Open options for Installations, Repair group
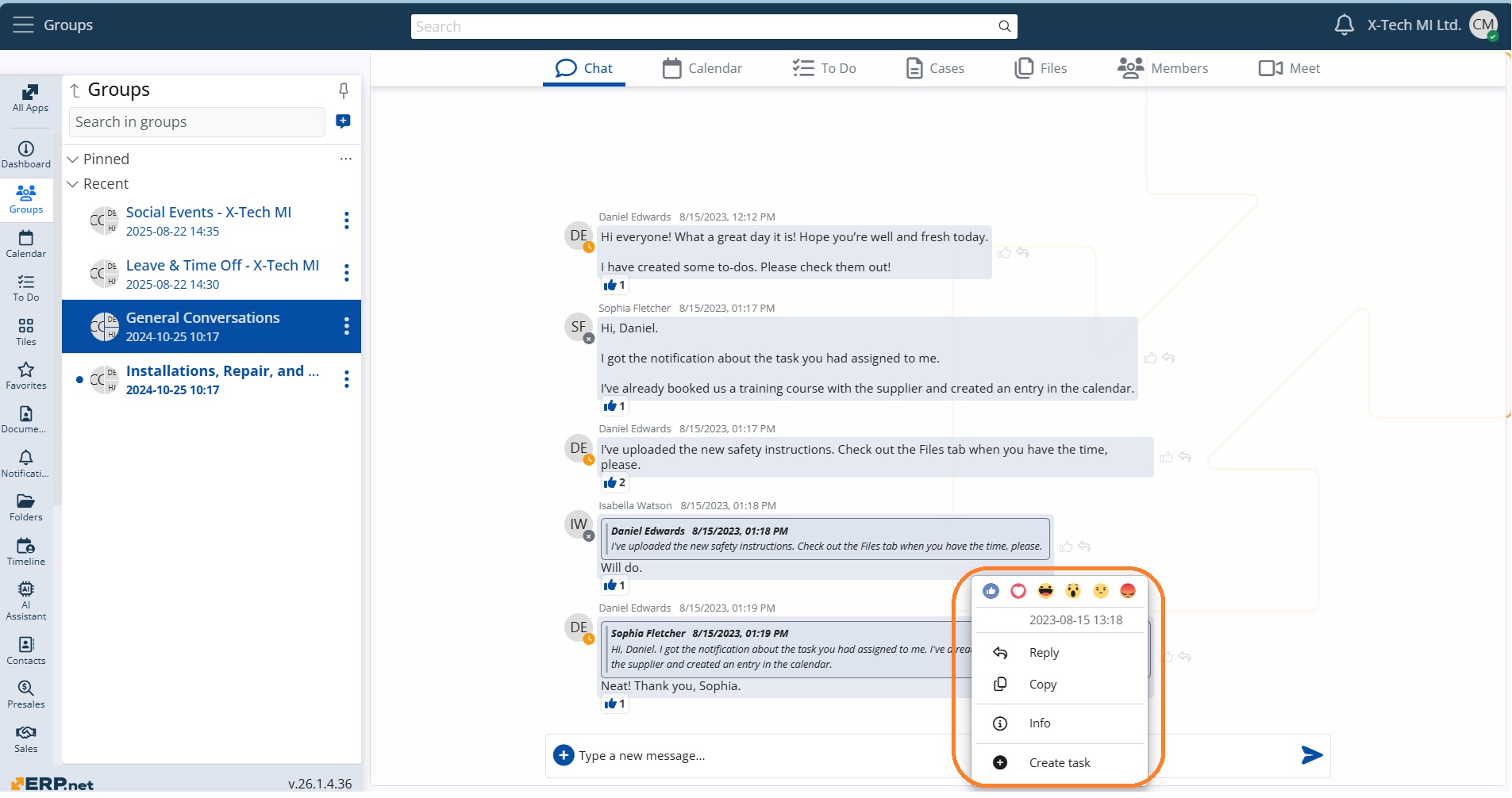 click(x=346, y=379)
